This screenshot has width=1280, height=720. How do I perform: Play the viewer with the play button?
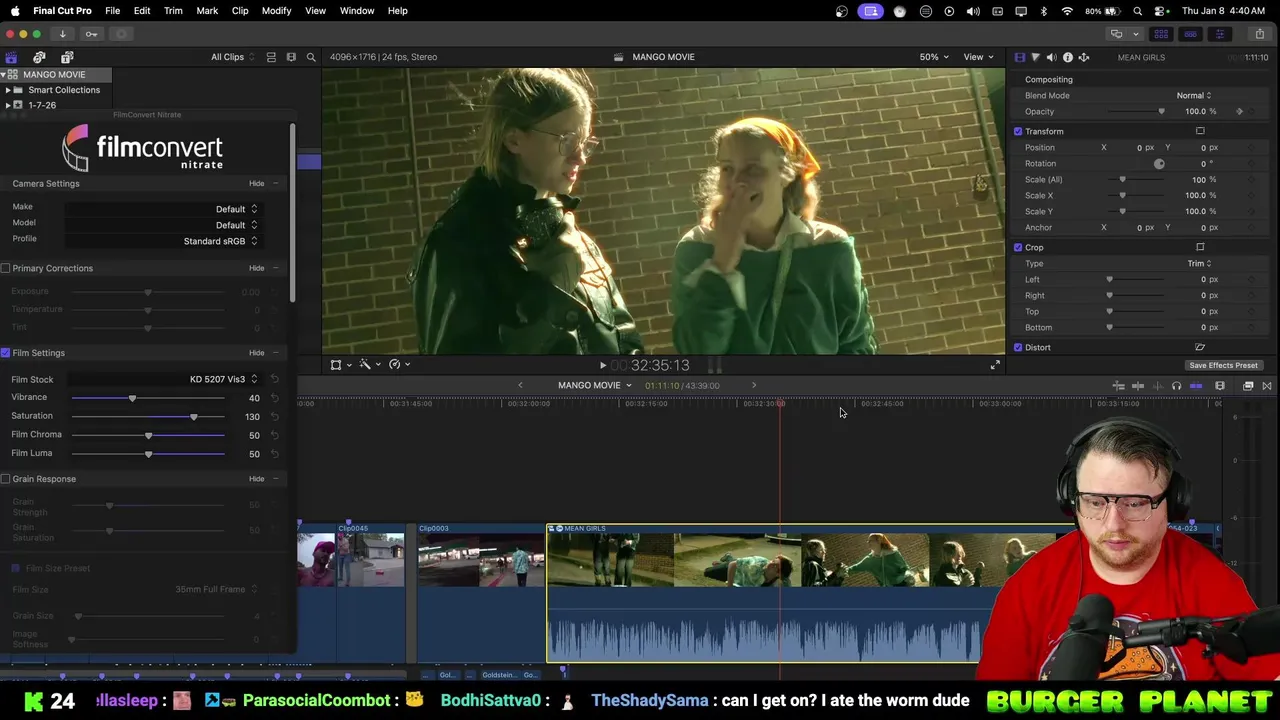click(602, 365)
